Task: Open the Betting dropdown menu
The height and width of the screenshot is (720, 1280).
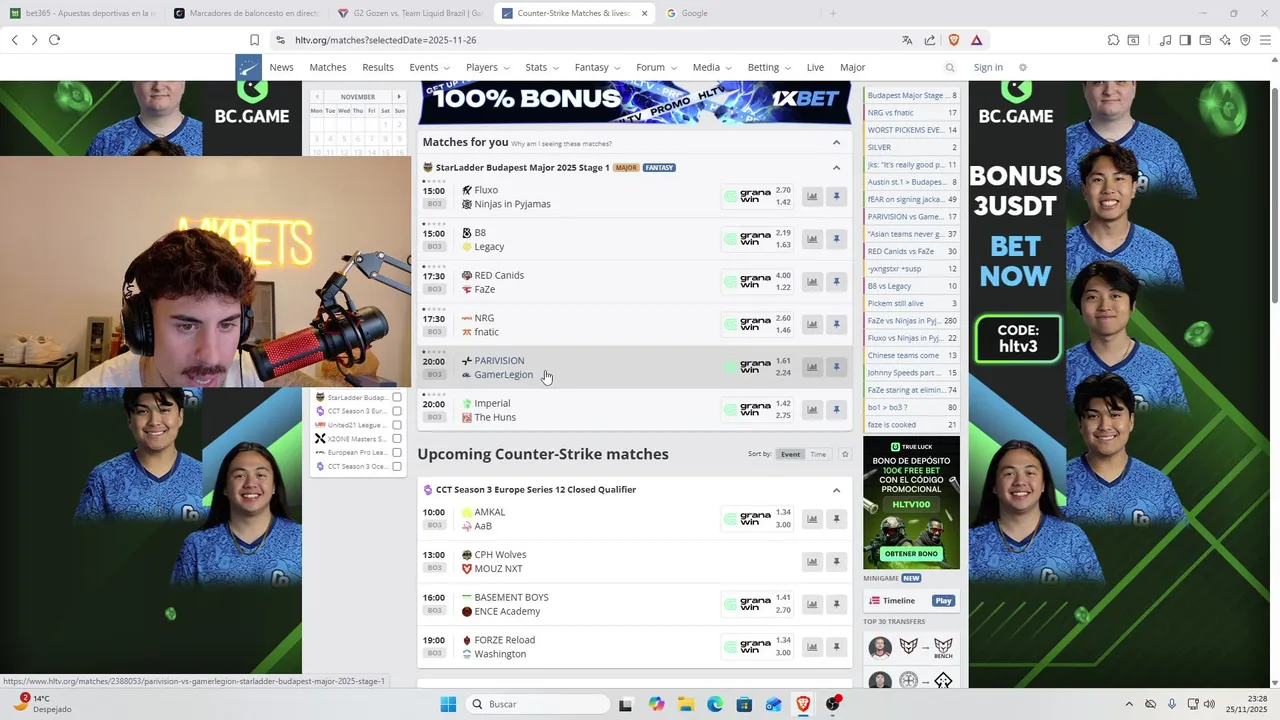Action: pyautogui.click(x=768, y=67)
